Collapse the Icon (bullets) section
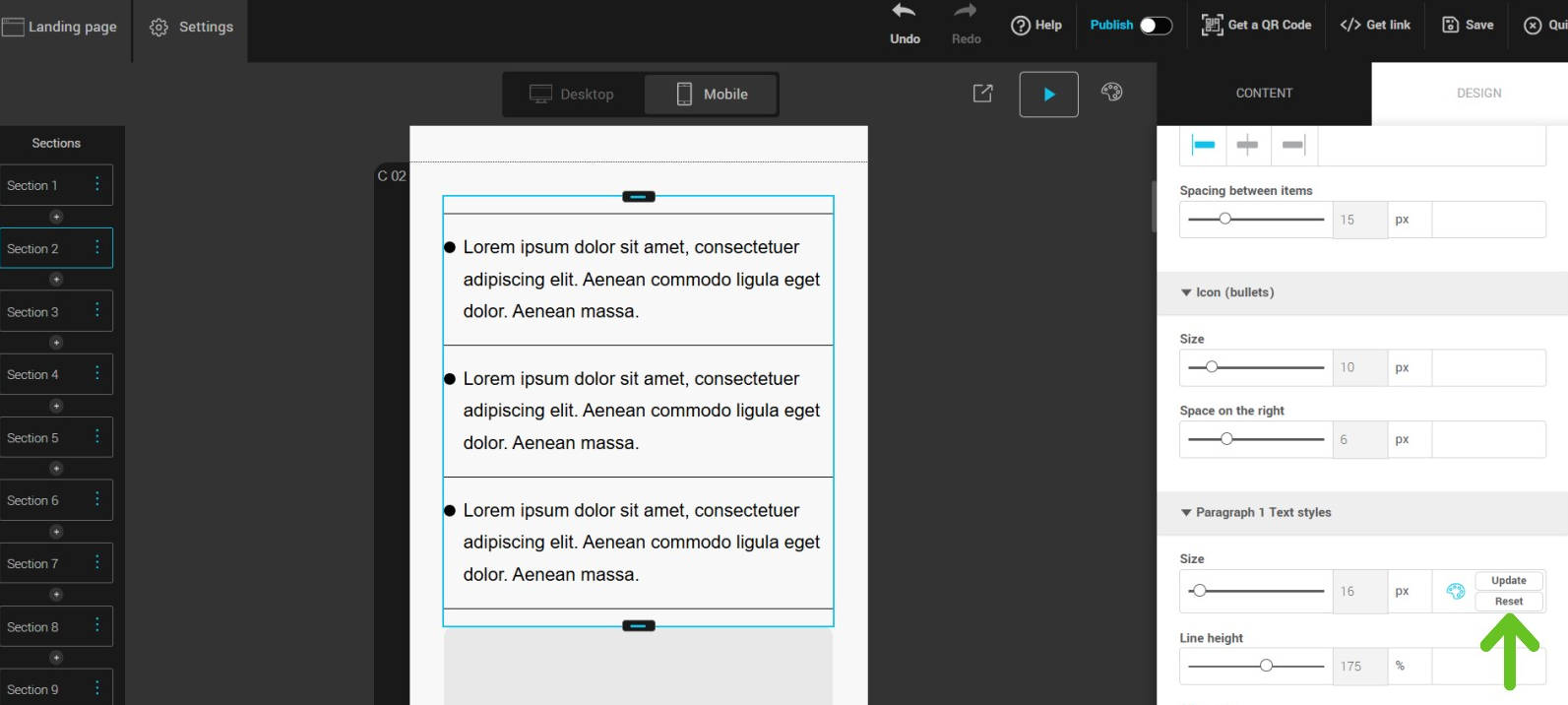 coord(1186,292)
